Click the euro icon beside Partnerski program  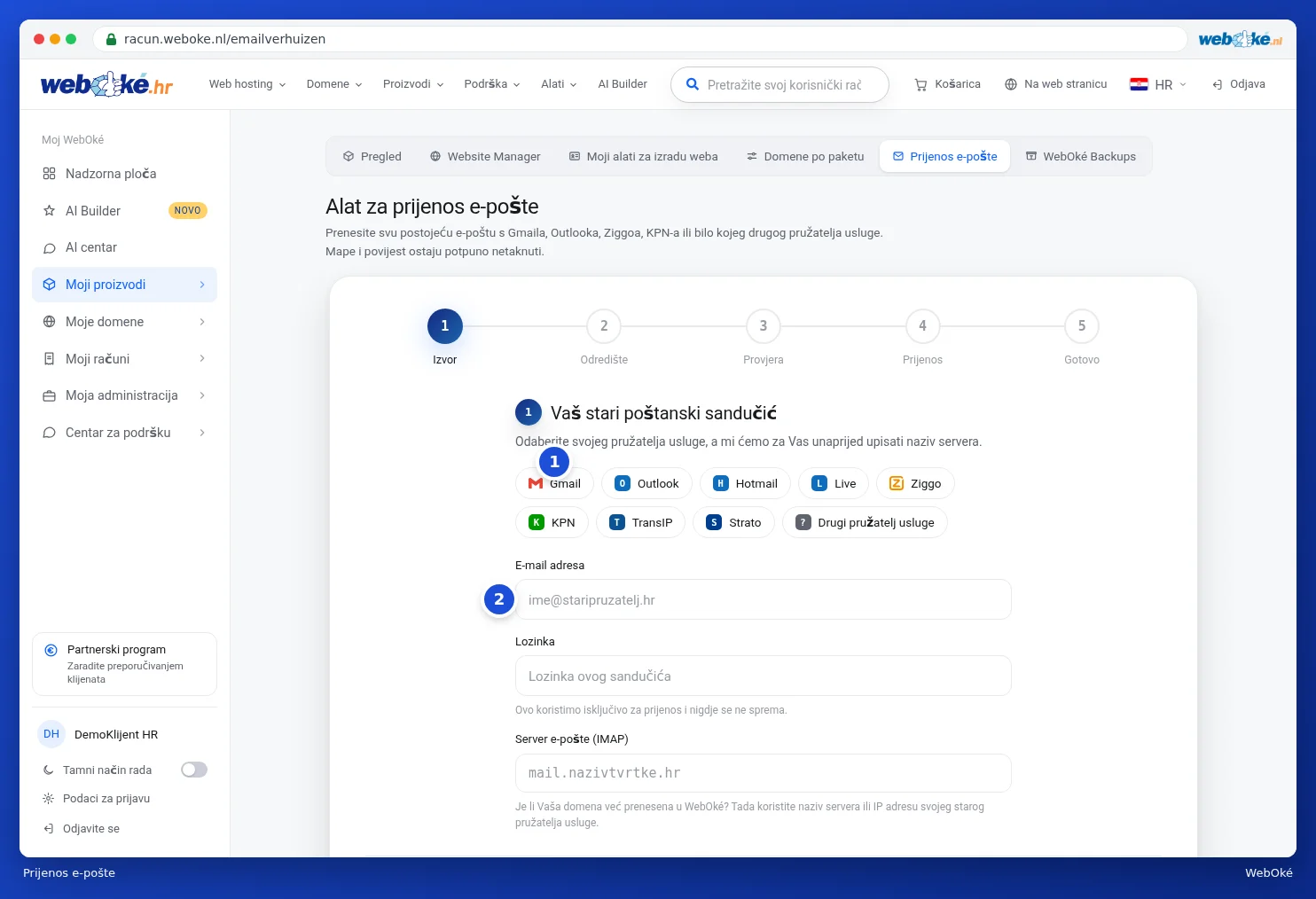pos(51,650)
